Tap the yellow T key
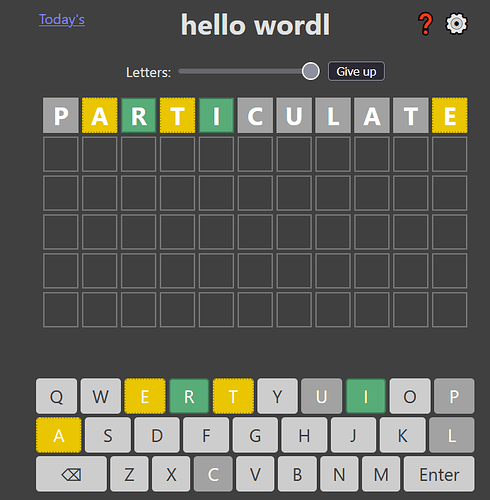 pyautogui.click(x=233, y=396)
